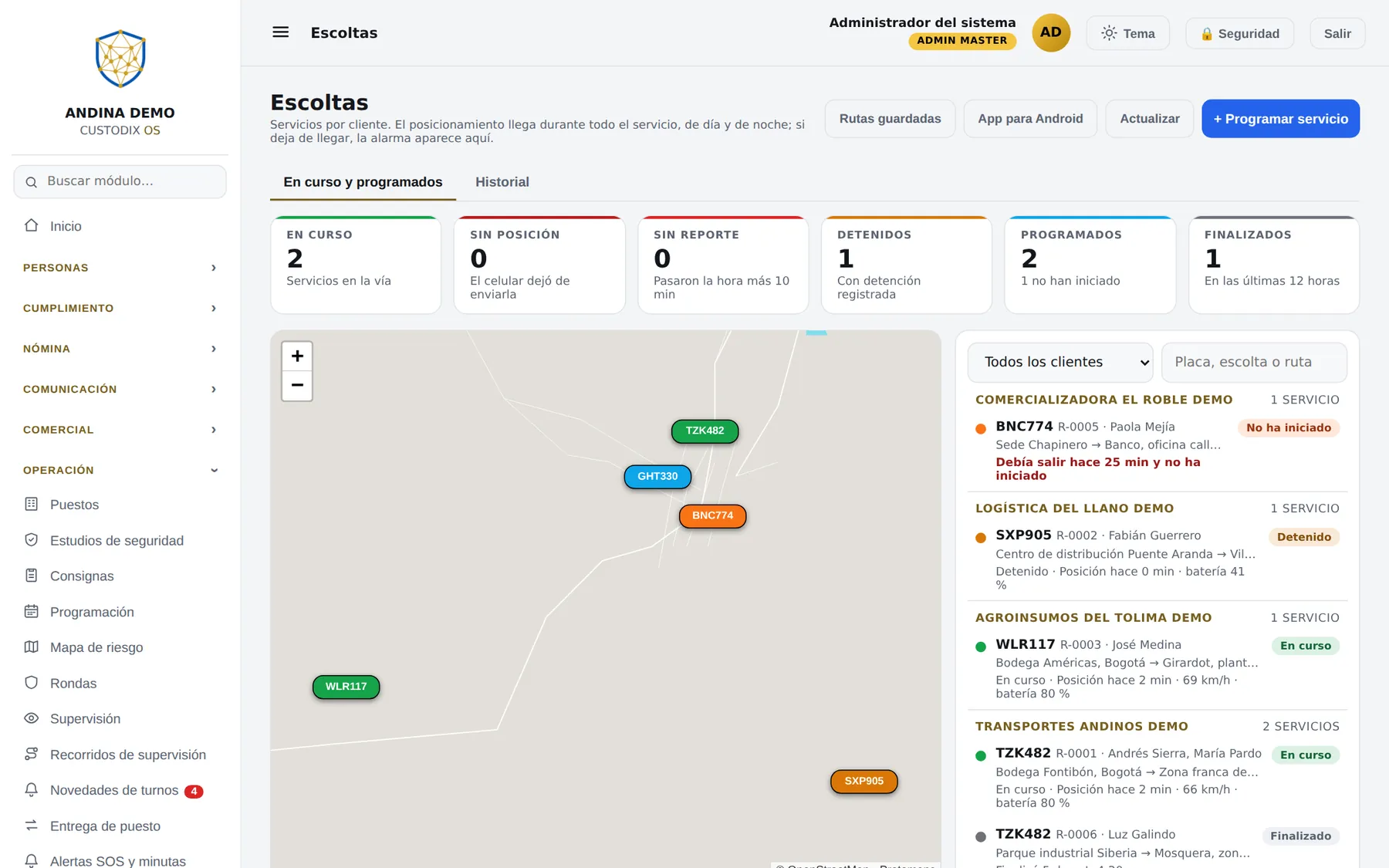Screen dimensions: 1389x868
Task: Click Novedades de turnos bell icon
Action: [32, 790]
